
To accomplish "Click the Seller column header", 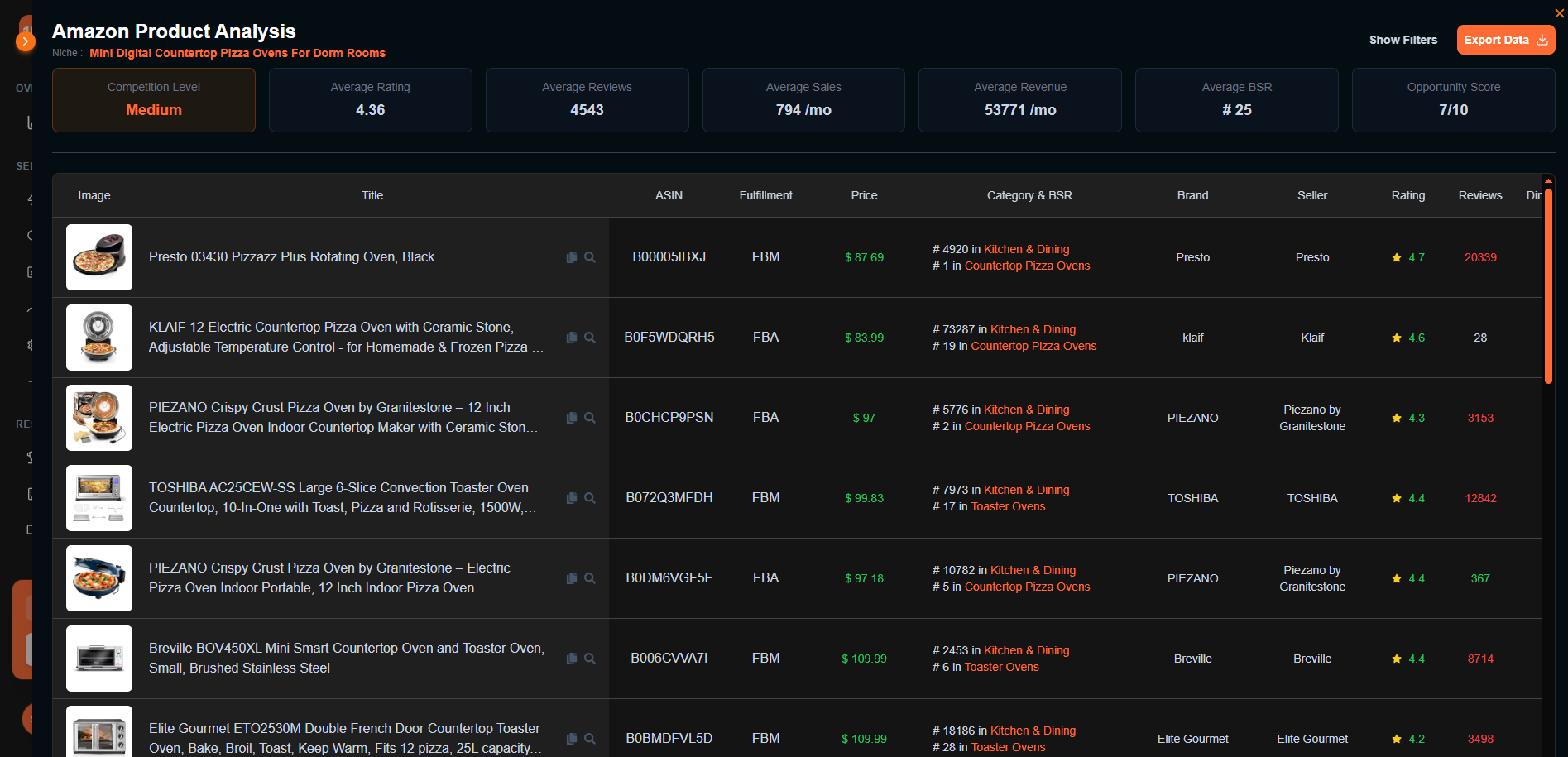I will 1312,195.
